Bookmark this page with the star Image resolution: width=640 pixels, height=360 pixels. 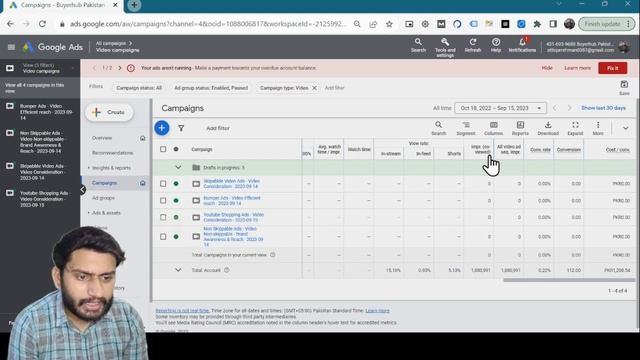pyautogui.click(x=389, y=24)
